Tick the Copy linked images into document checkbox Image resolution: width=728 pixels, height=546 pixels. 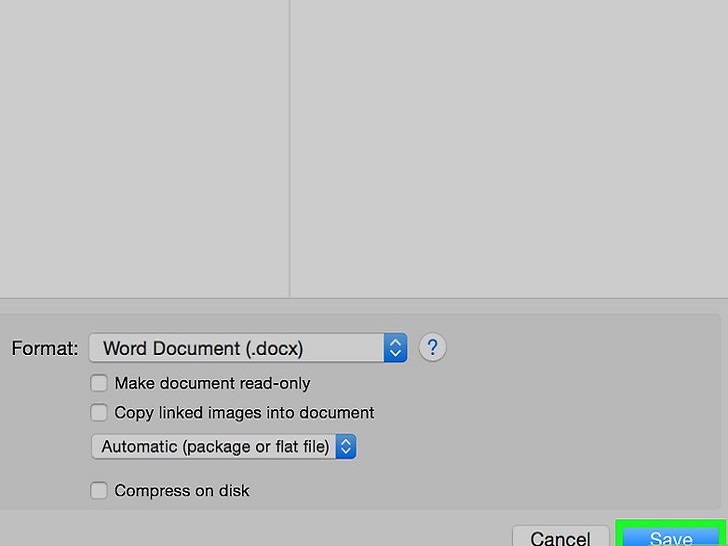pyautogui.click(x=99, y=412)
